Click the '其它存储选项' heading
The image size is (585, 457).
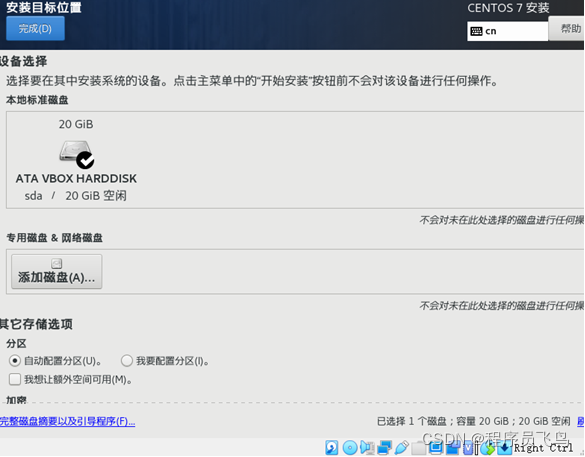(36, 324)
